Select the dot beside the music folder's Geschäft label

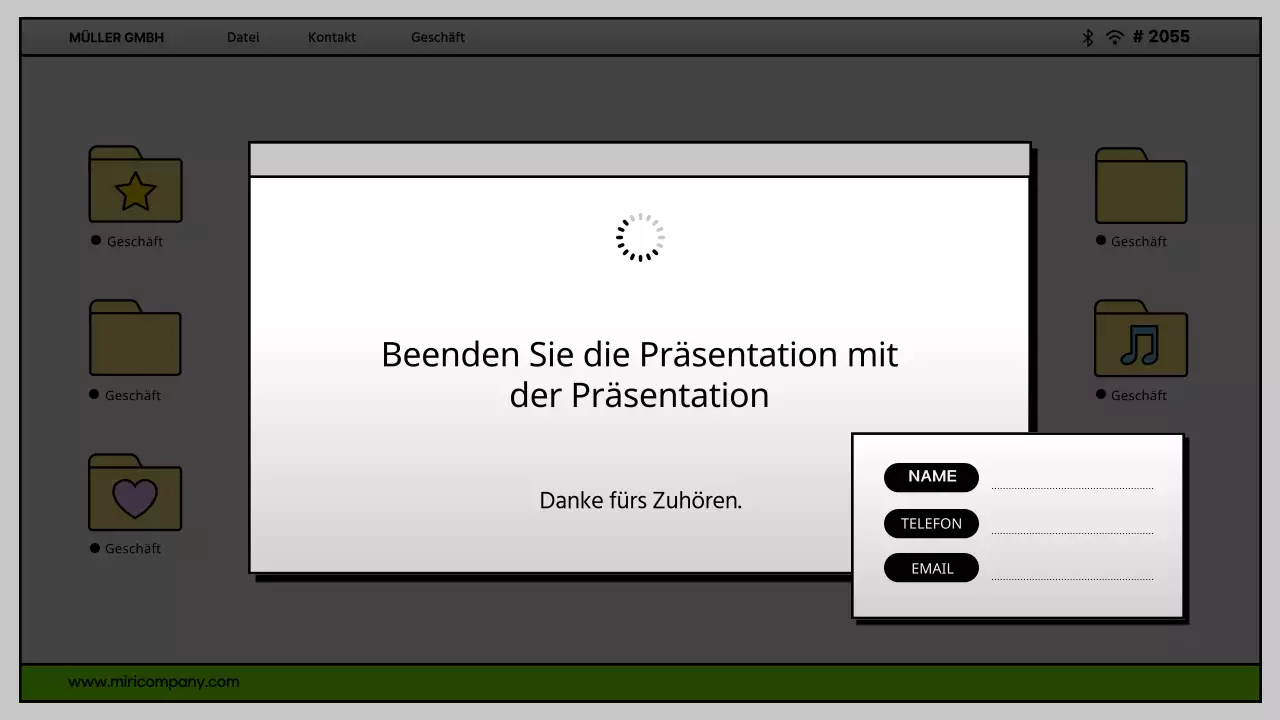pos(1100,395)
